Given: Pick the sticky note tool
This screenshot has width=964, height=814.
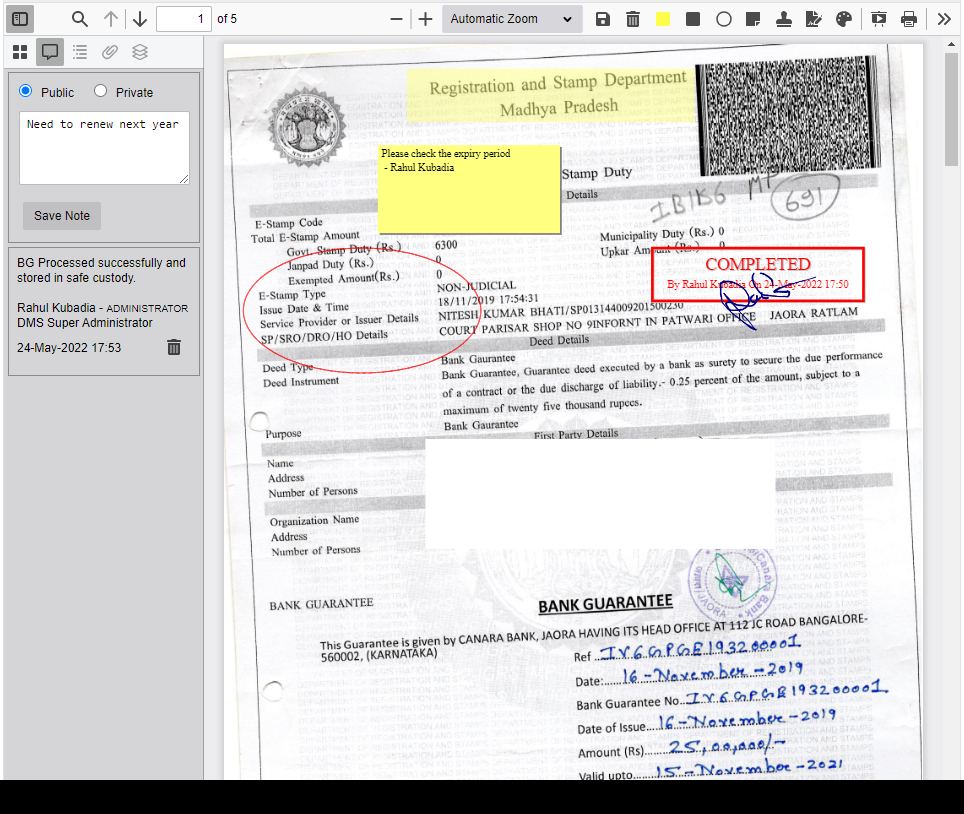Looking at the screenshot, I should (x=753, y=18).
